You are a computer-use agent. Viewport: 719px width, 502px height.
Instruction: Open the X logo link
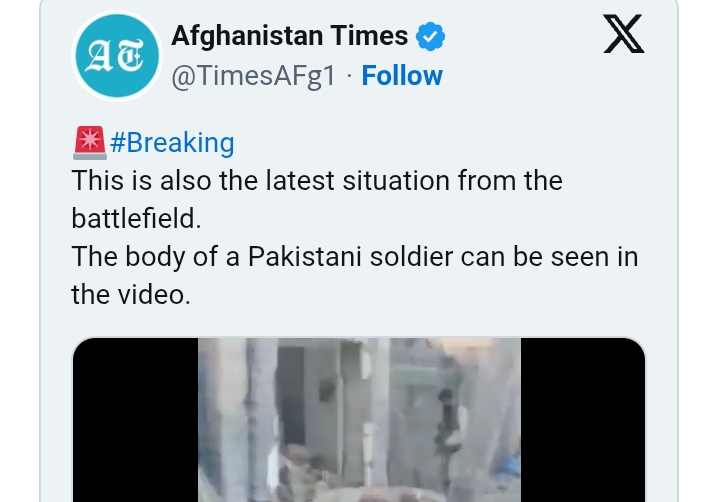(624, 33)
